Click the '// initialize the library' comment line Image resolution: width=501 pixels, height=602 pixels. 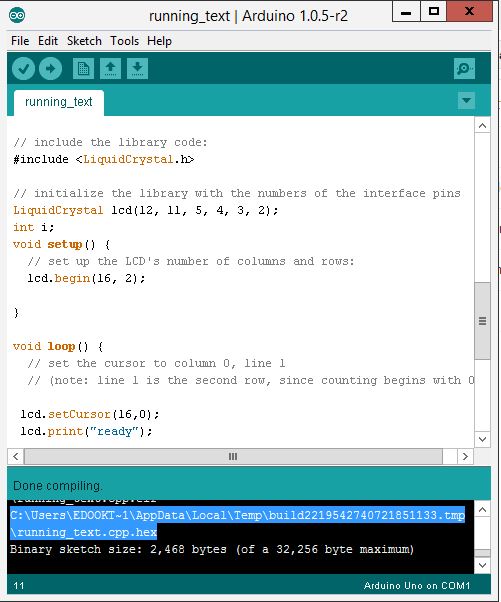237,193
